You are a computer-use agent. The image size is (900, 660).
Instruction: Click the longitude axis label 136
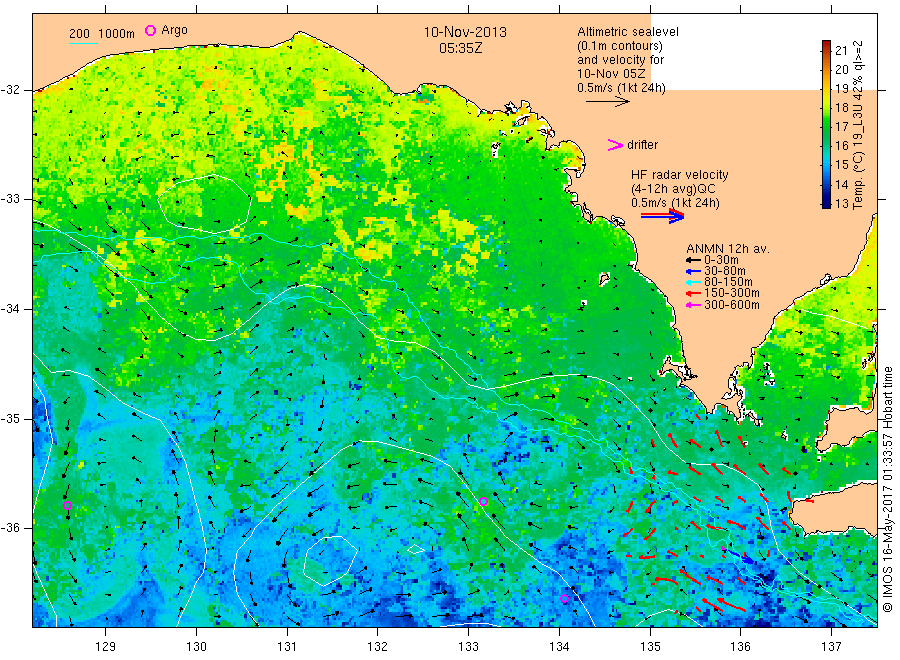740,646
